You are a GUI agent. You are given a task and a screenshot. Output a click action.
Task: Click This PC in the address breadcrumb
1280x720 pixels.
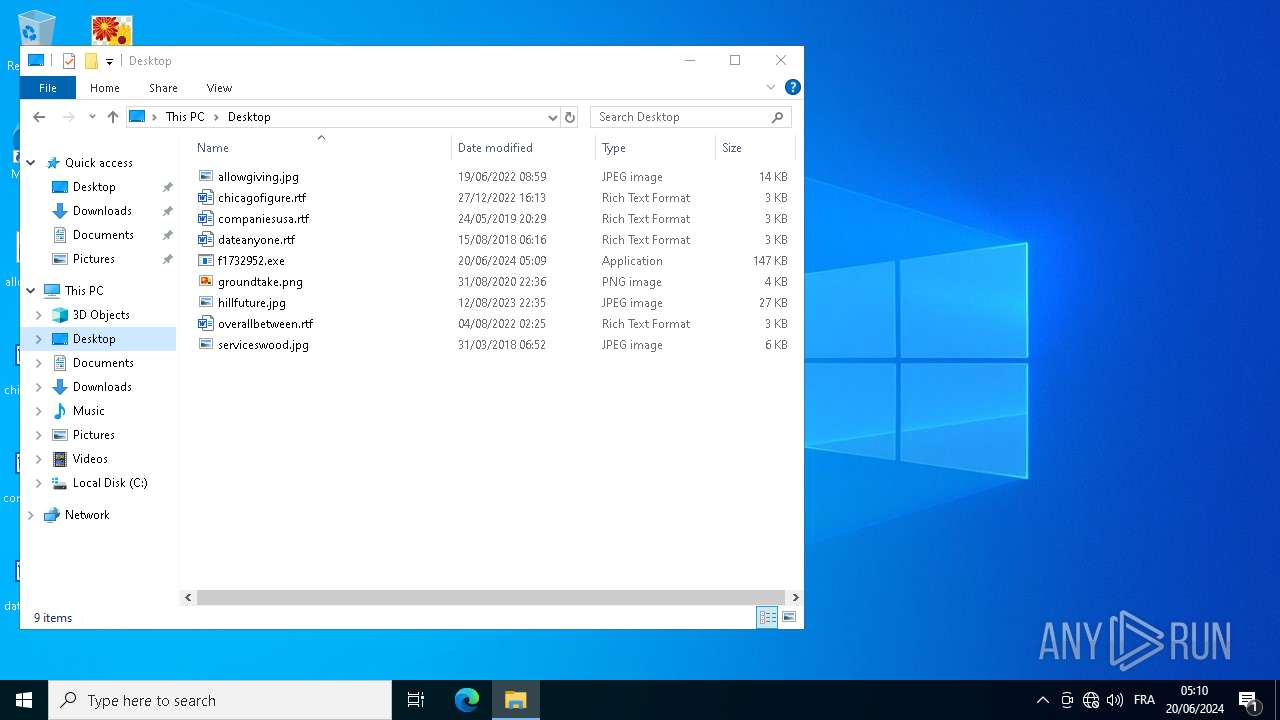click(x=185, y=117)
